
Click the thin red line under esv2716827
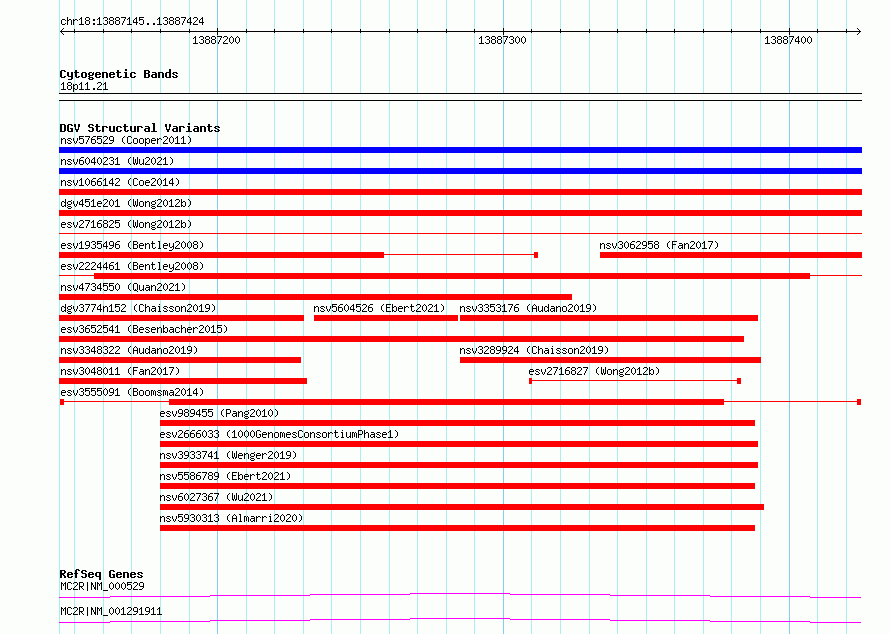[635, 381]
